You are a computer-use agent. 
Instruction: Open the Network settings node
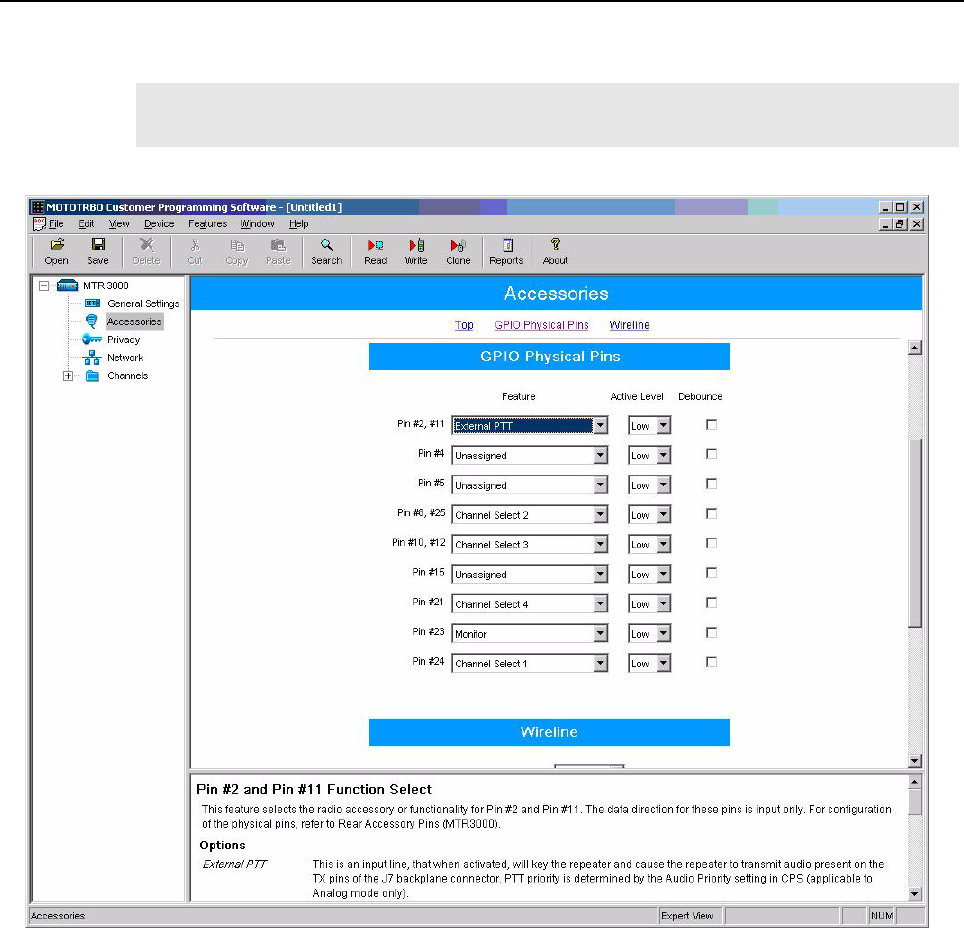tap(125, 357)
